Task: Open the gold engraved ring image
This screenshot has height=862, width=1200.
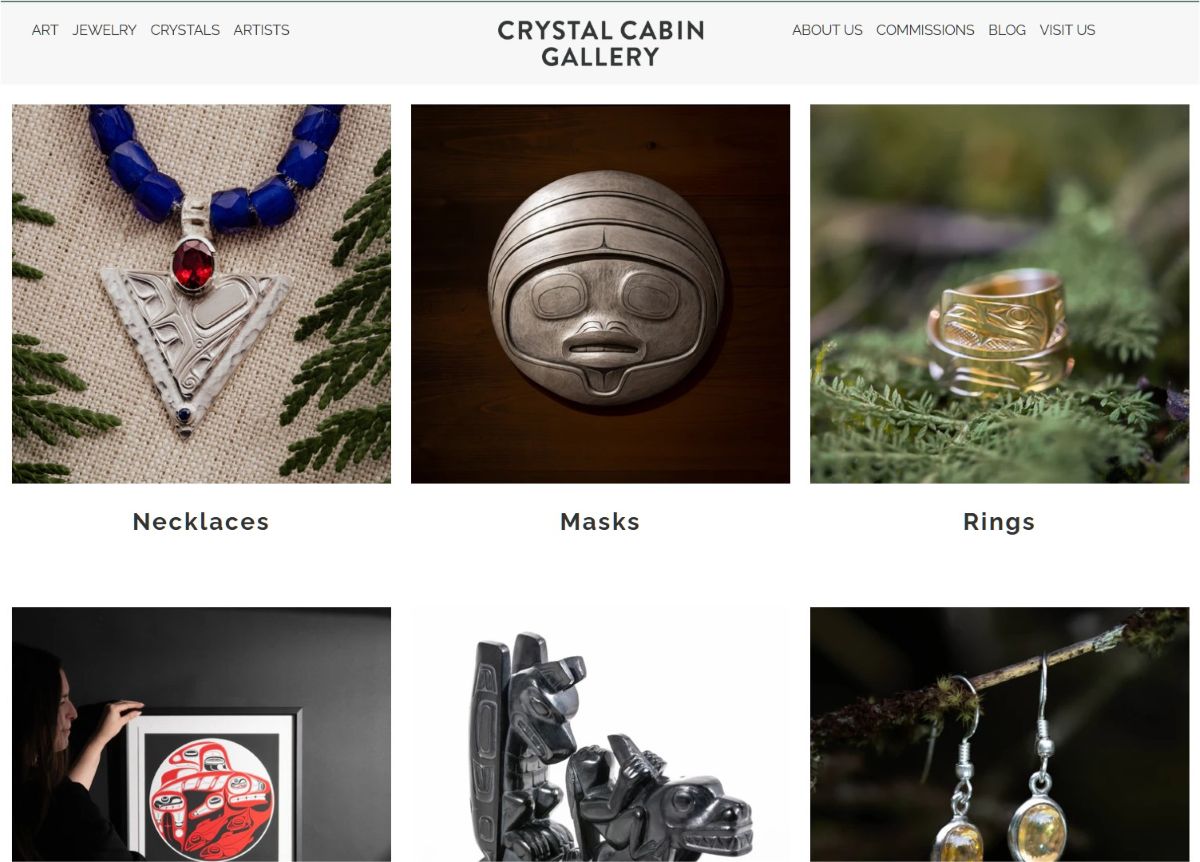Action: [x=999, y=294]
